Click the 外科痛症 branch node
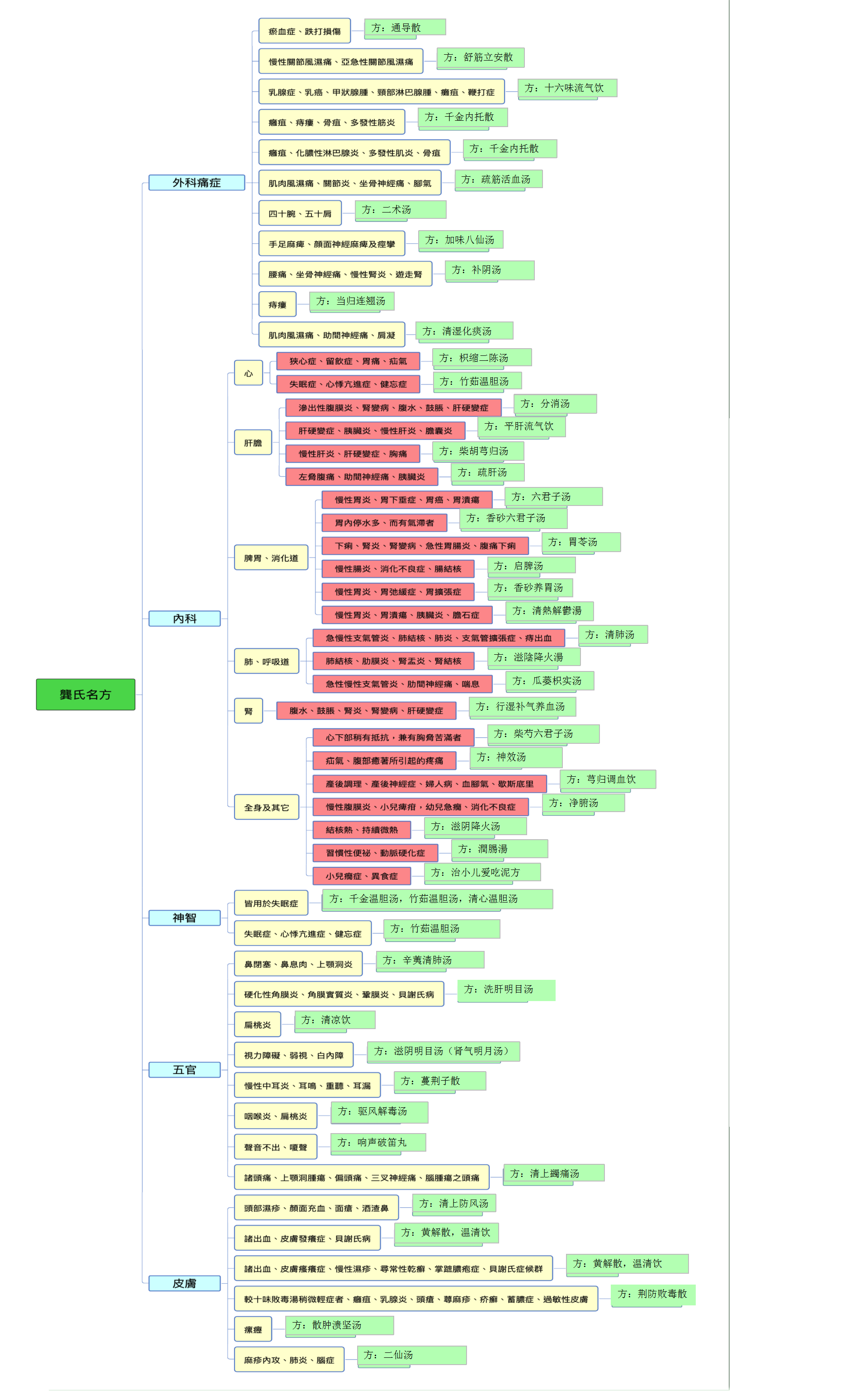Viewport: 868px width, 1394px height. click(x=197, y=183)
